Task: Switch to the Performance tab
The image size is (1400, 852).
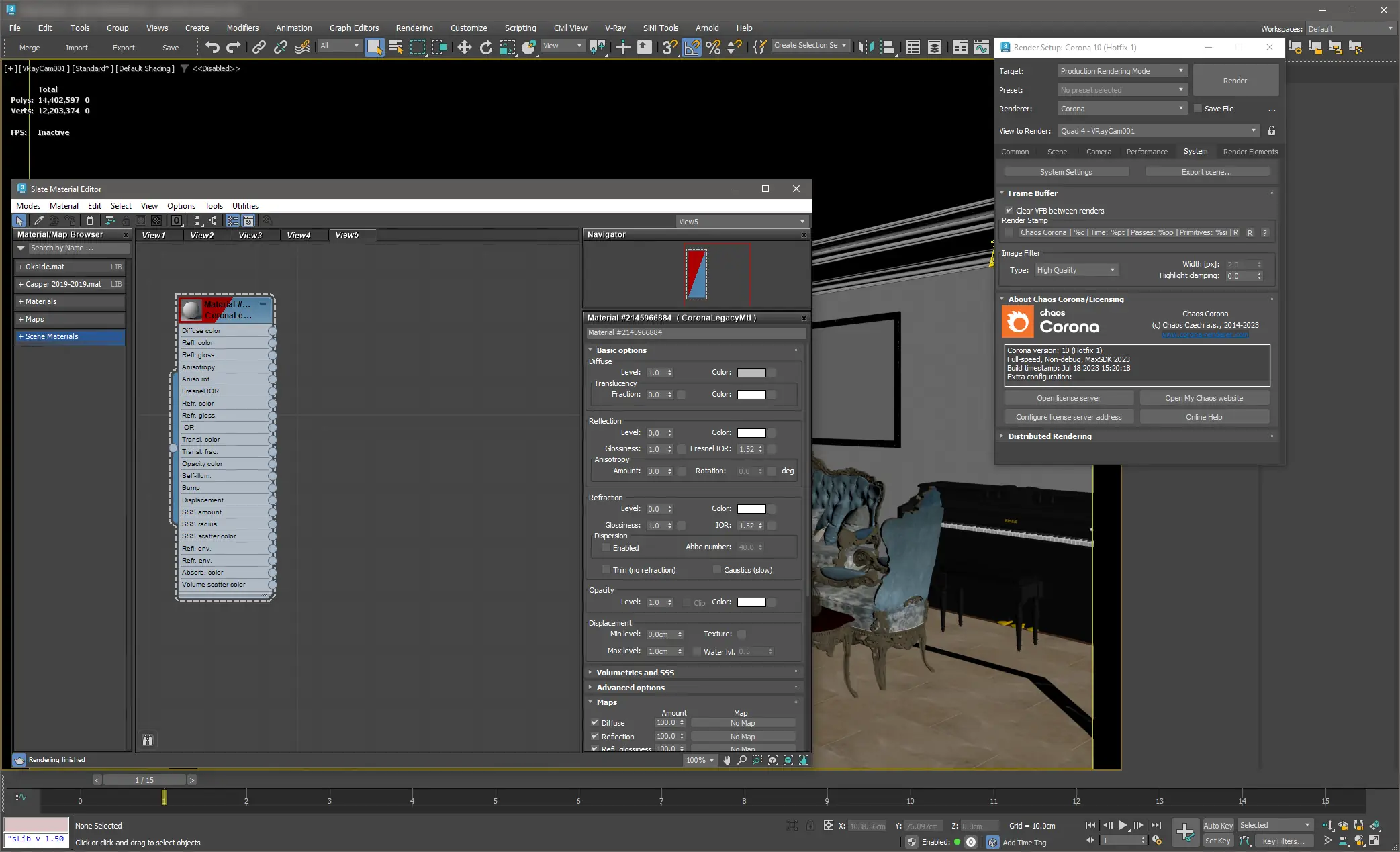Action: pos(1146,152)
